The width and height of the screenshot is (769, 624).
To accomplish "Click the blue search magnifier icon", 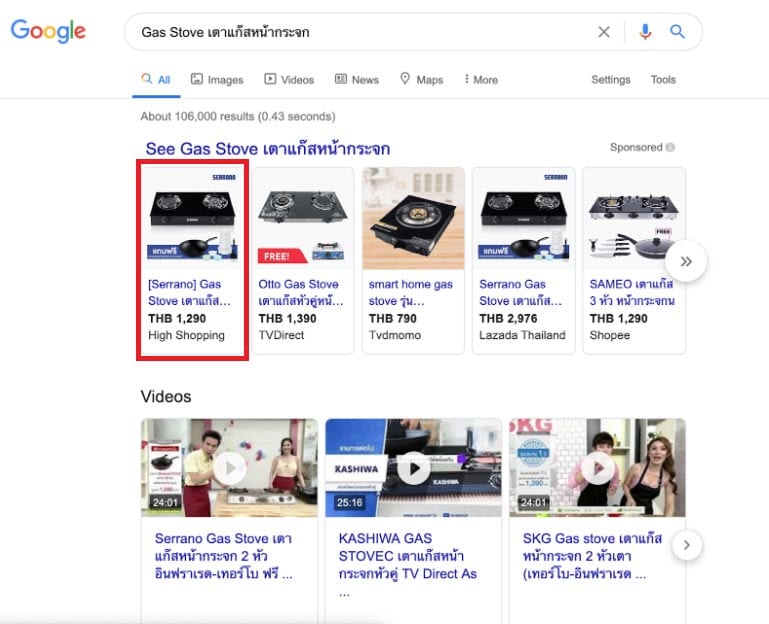I will pyautogui.click(x=677, y=32).
